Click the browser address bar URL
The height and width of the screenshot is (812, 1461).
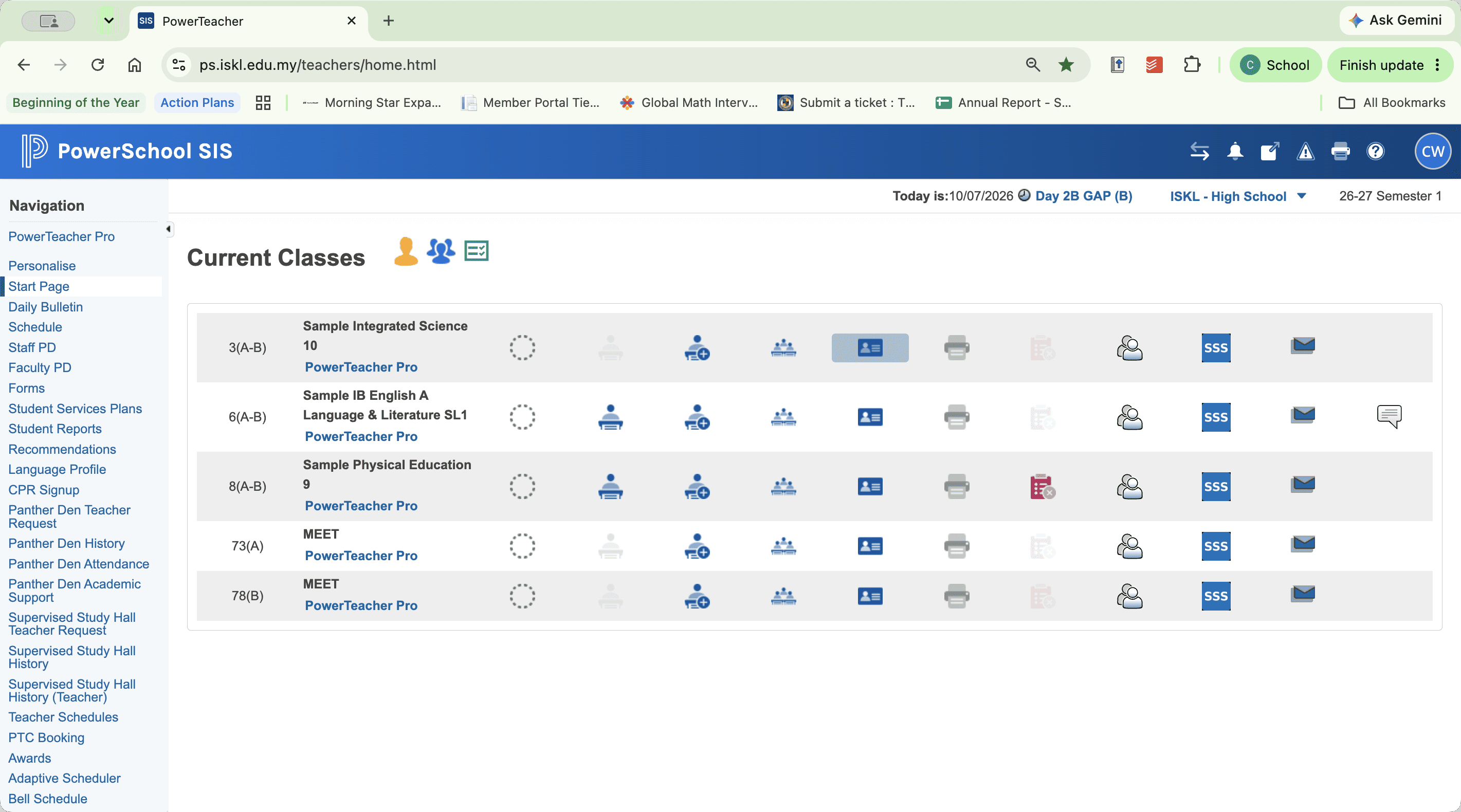click(318, 65)
